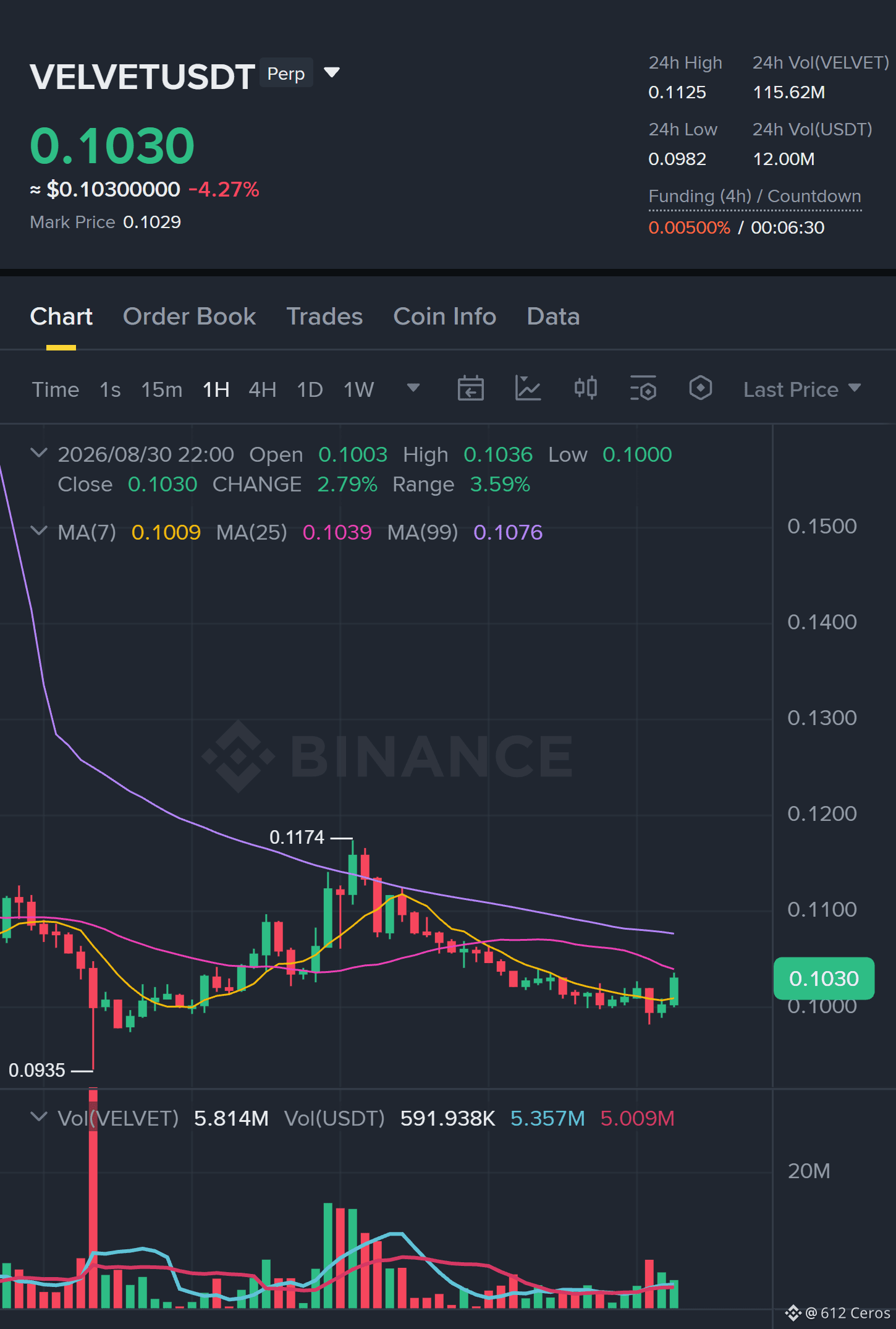Open the hexagon chart tools icon
The height and width of the screenshot is (1329, 896).
(701, 388)
